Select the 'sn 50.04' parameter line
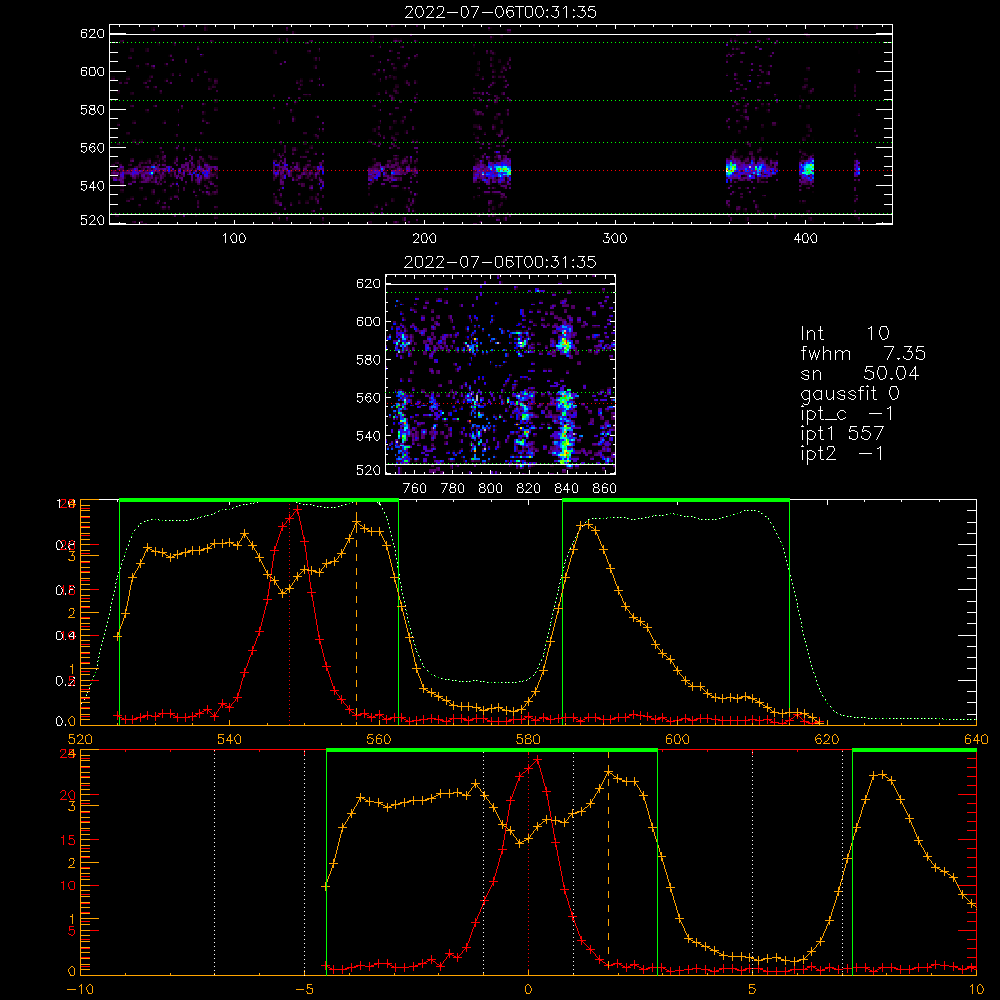Screen dimensions: 1000x1000 pos(860,373)
